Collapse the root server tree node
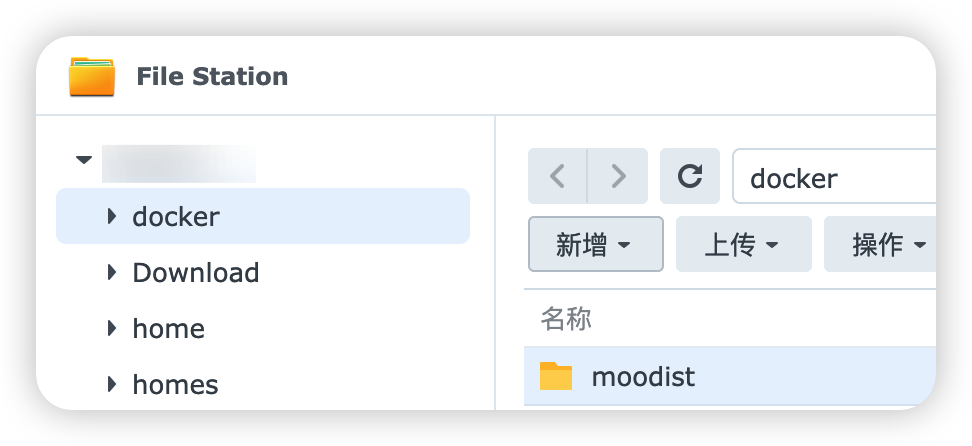This screenshot has width=972, height=446. pyautogui.click(x=84, y=160)
